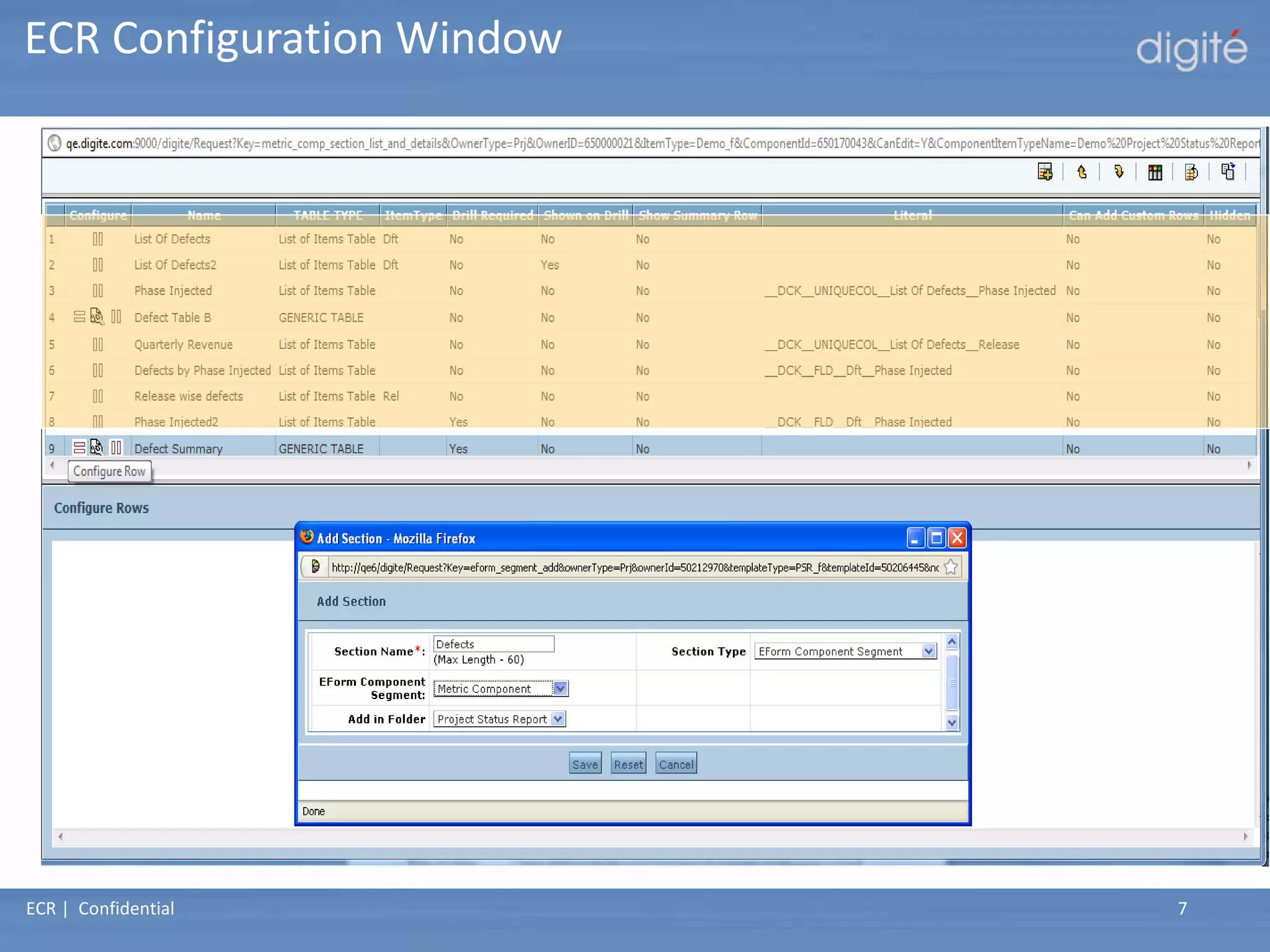Click Configure Rows panel scrollbar left arrow

[60, 837]
